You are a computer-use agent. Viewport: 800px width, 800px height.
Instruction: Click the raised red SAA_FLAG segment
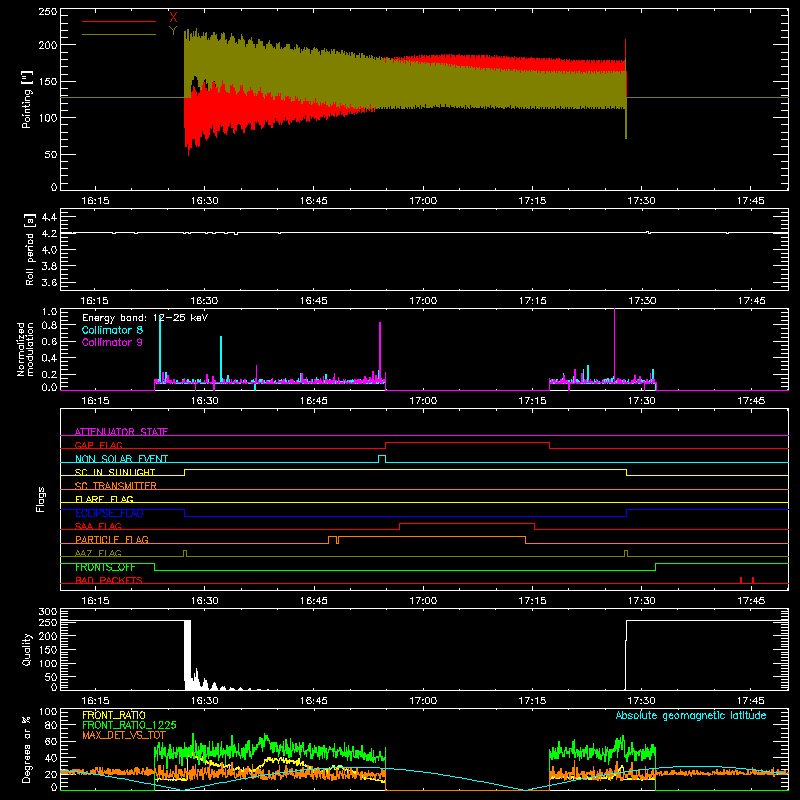click(x=467, y=524)
